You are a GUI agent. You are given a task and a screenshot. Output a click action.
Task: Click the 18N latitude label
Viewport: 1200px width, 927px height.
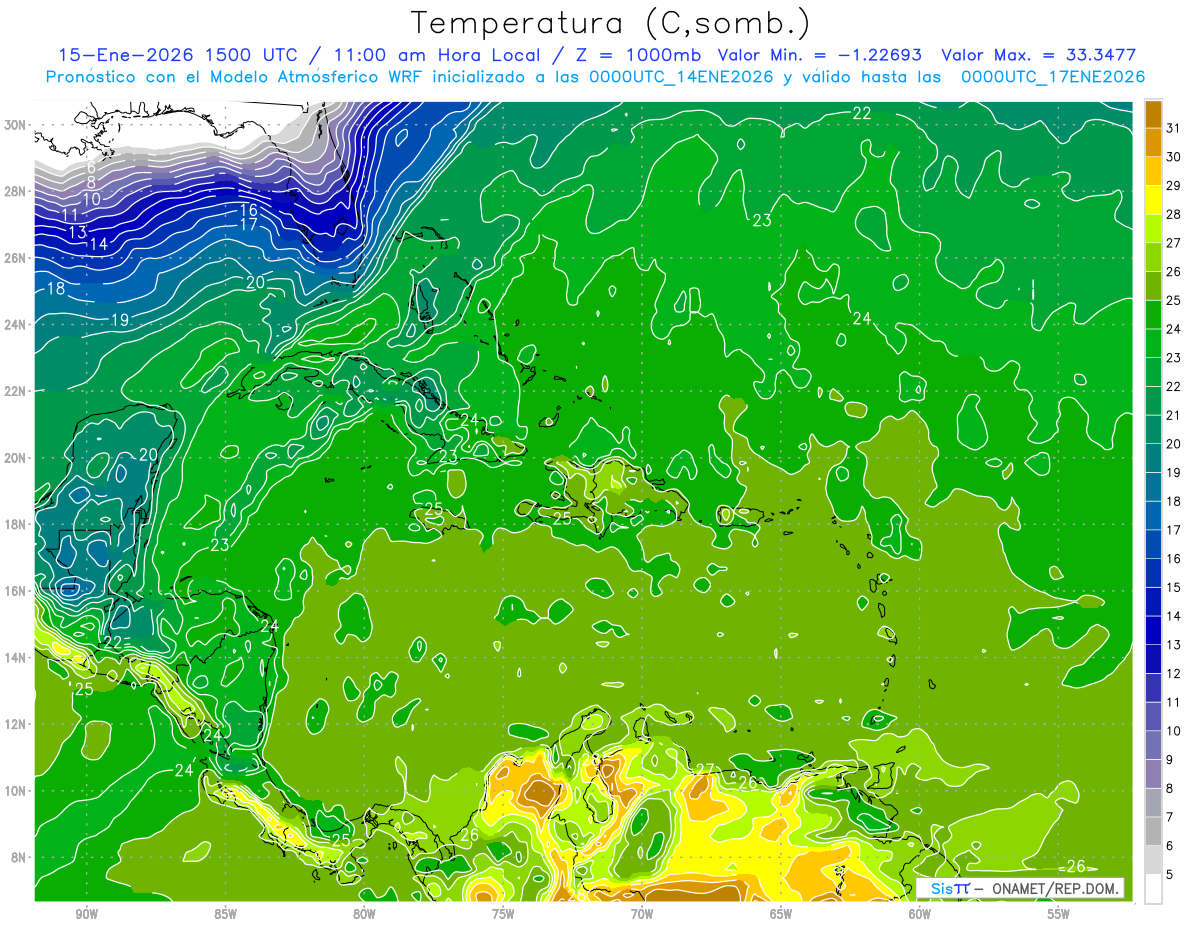point(15,524)
